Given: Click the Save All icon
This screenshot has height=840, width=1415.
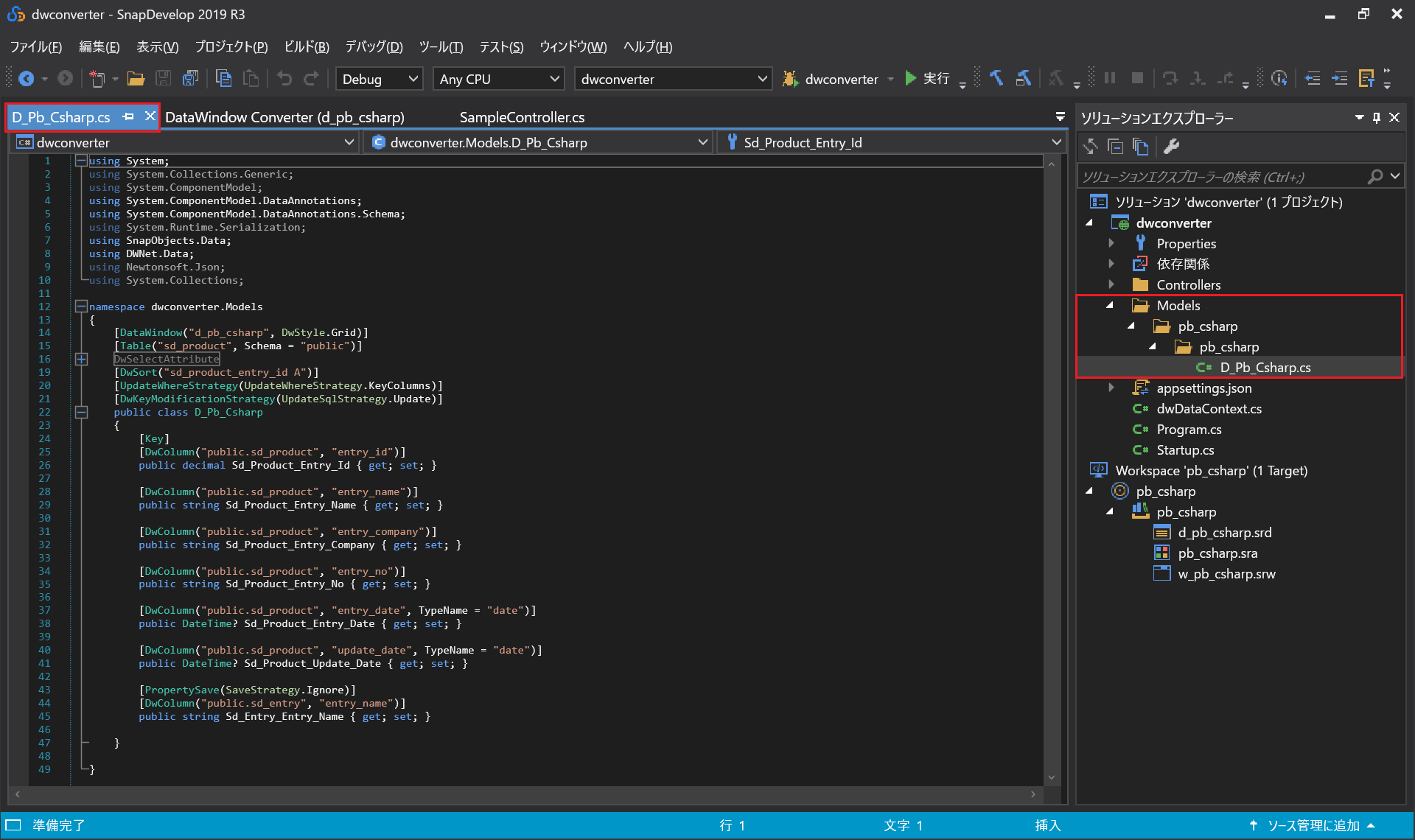Looking at the screenshot, I should coord(191,78).
